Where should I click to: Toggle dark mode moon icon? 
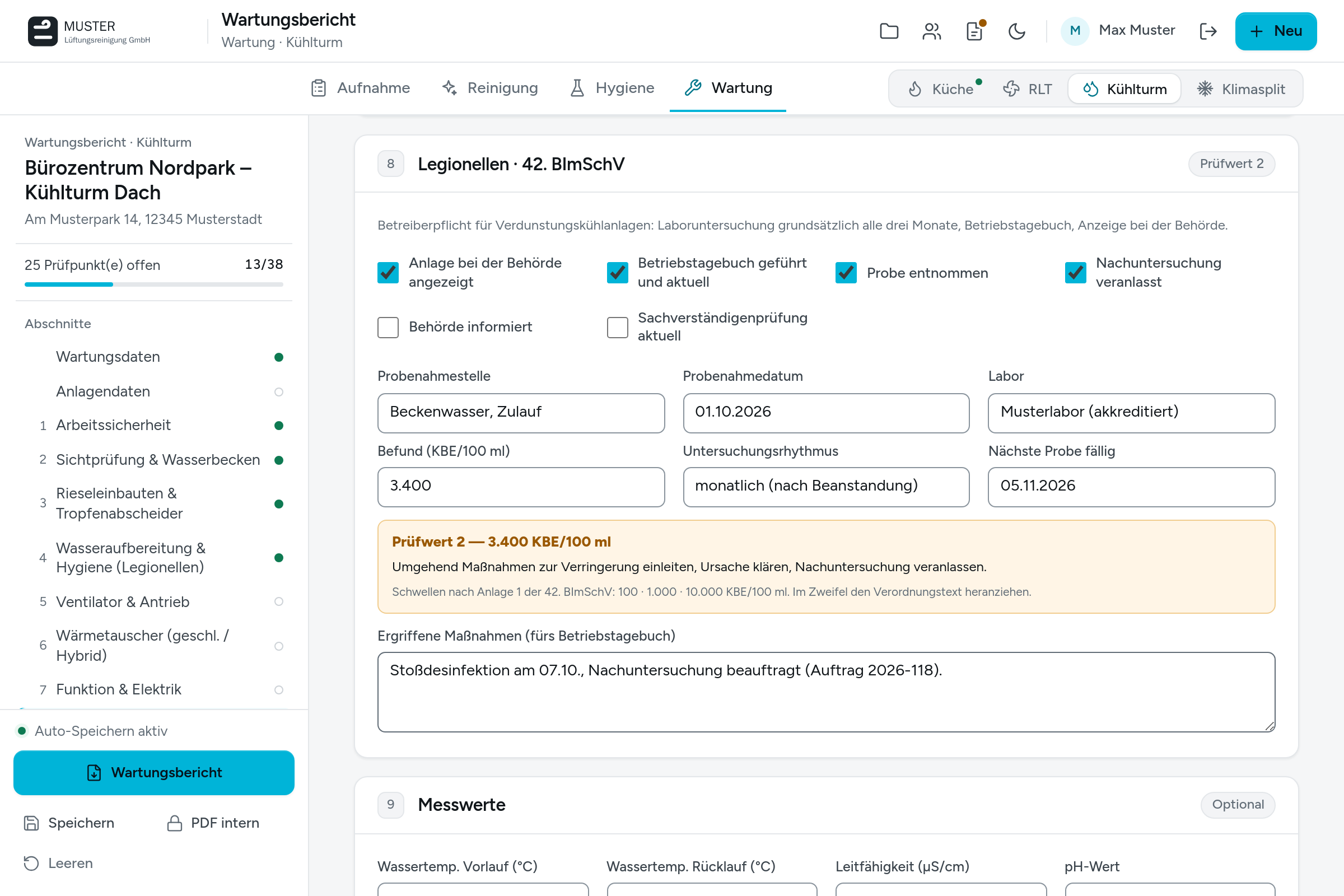(x=1016, y=31)
